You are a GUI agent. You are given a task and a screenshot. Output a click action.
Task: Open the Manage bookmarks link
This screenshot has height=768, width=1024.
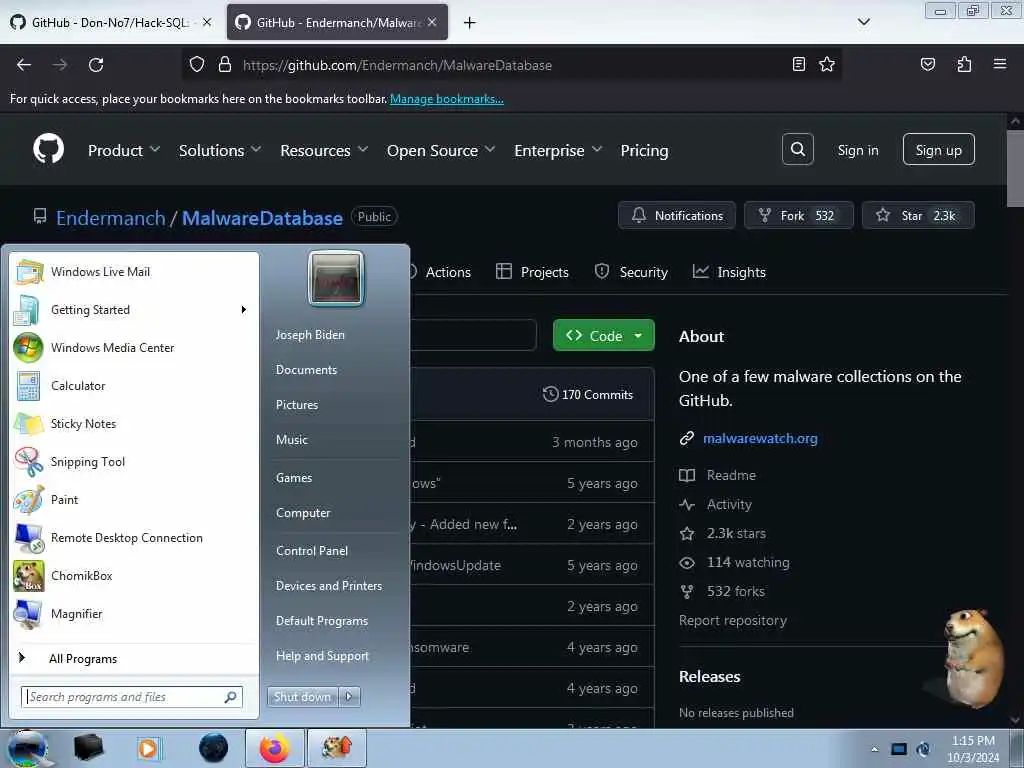pyautogui.click(x=447, y=99)
